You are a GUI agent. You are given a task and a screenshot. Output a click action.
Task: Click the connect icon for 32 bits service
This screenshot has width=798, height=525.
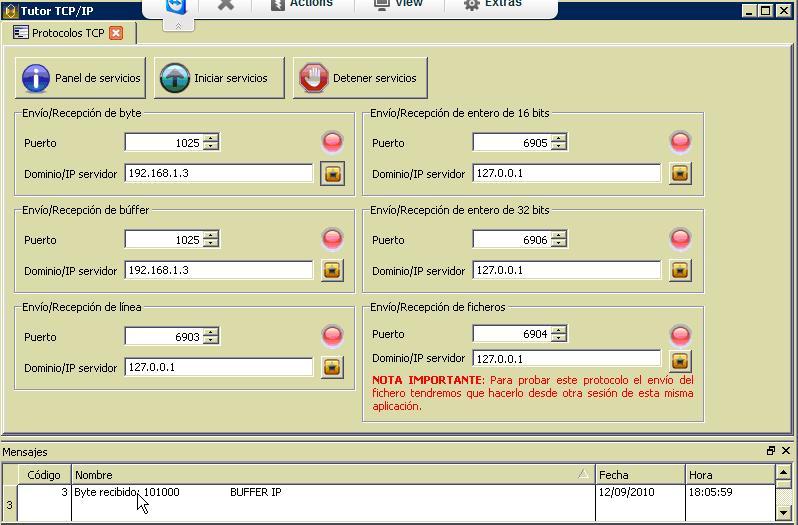point(680,270)
